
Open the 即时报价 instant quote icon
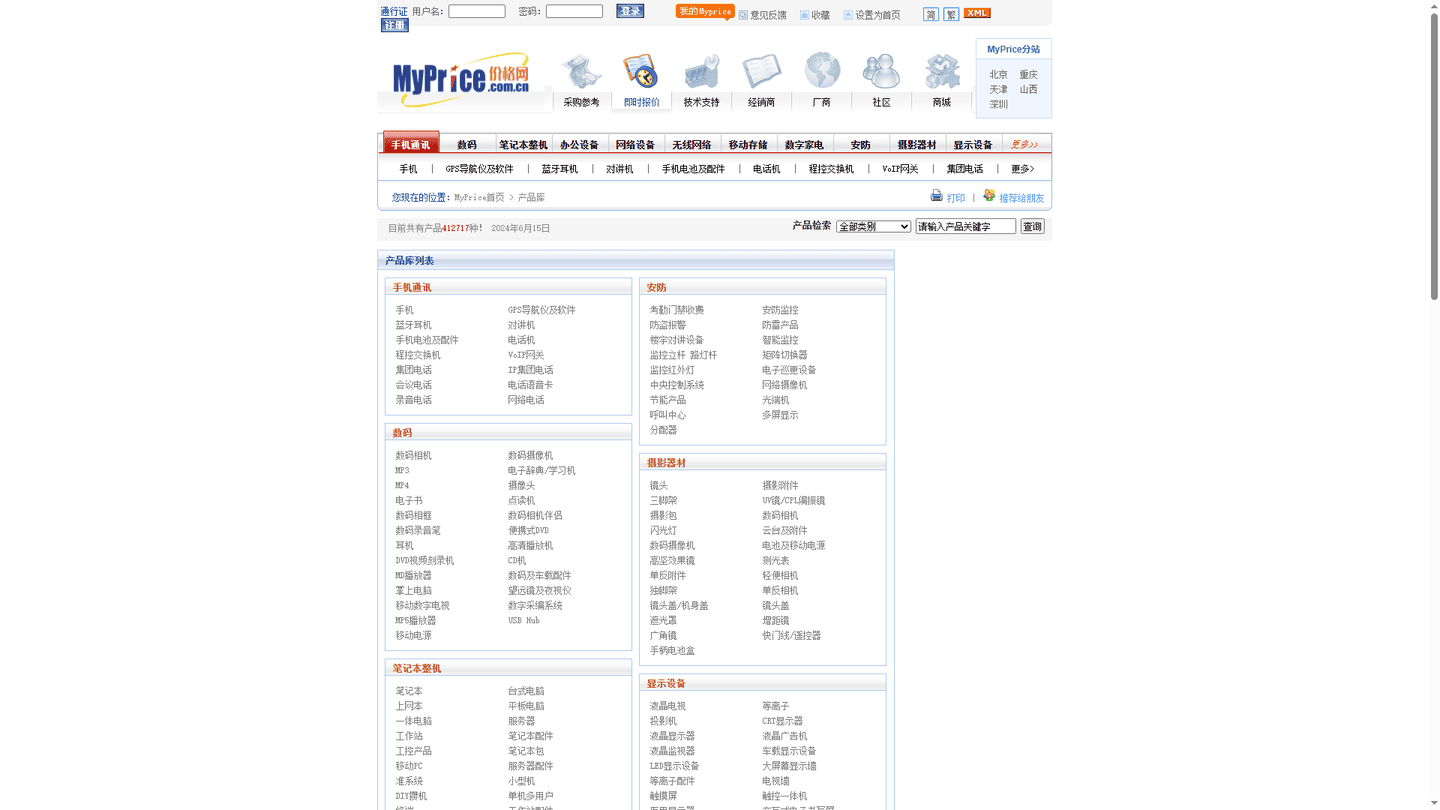tap(641, 72)
